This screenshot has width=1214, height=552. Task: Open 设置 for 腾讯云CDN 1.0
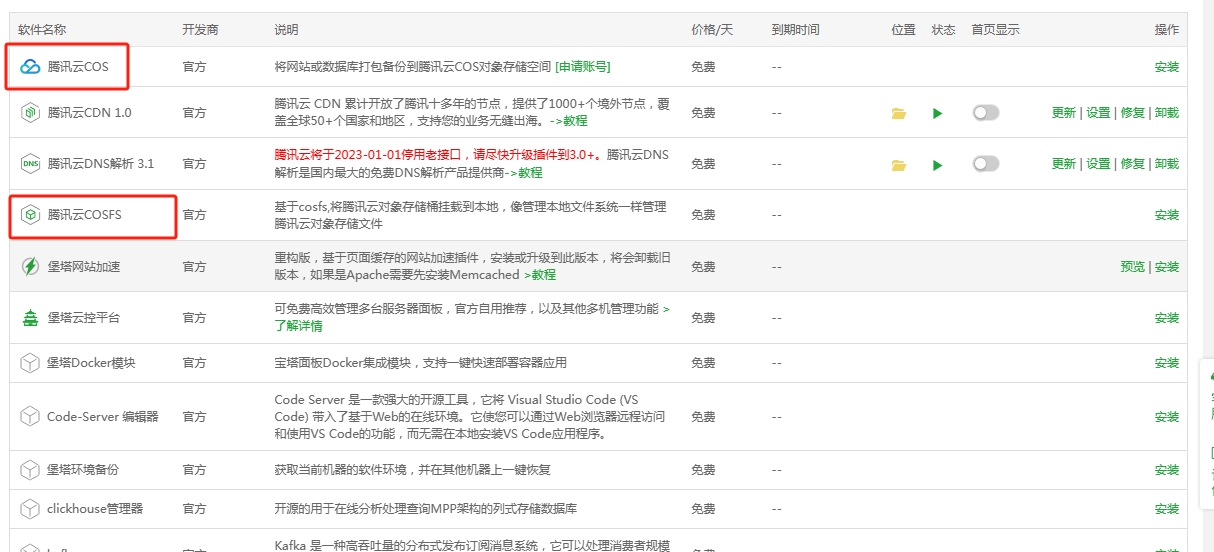click(x=1098, y=113)
